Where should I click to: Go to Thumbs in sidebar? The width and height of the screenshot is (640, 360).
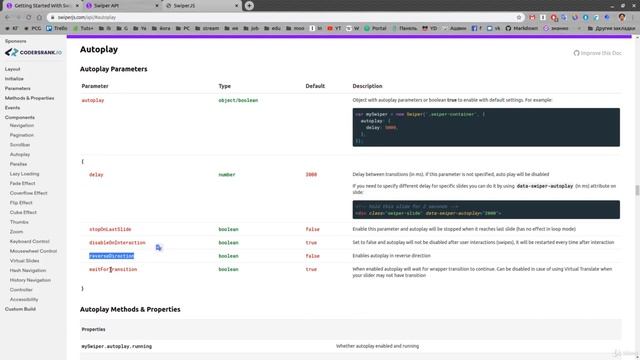[x=19, y=222]
